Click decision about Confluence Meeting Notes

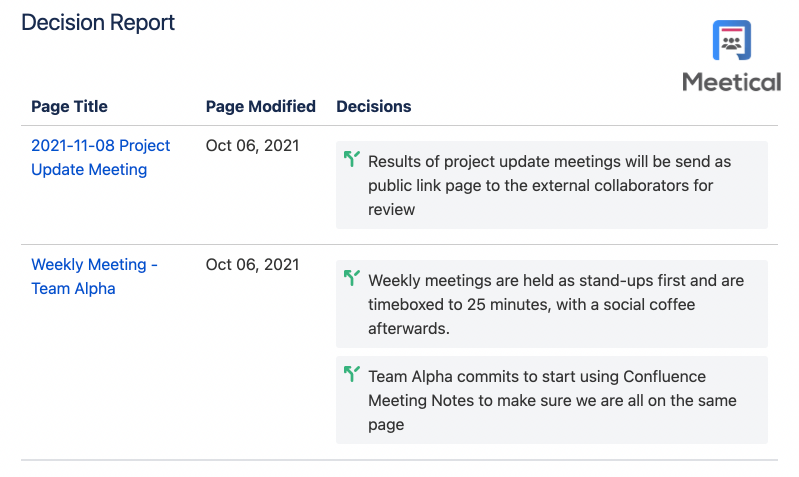click(x=552, y=400)
